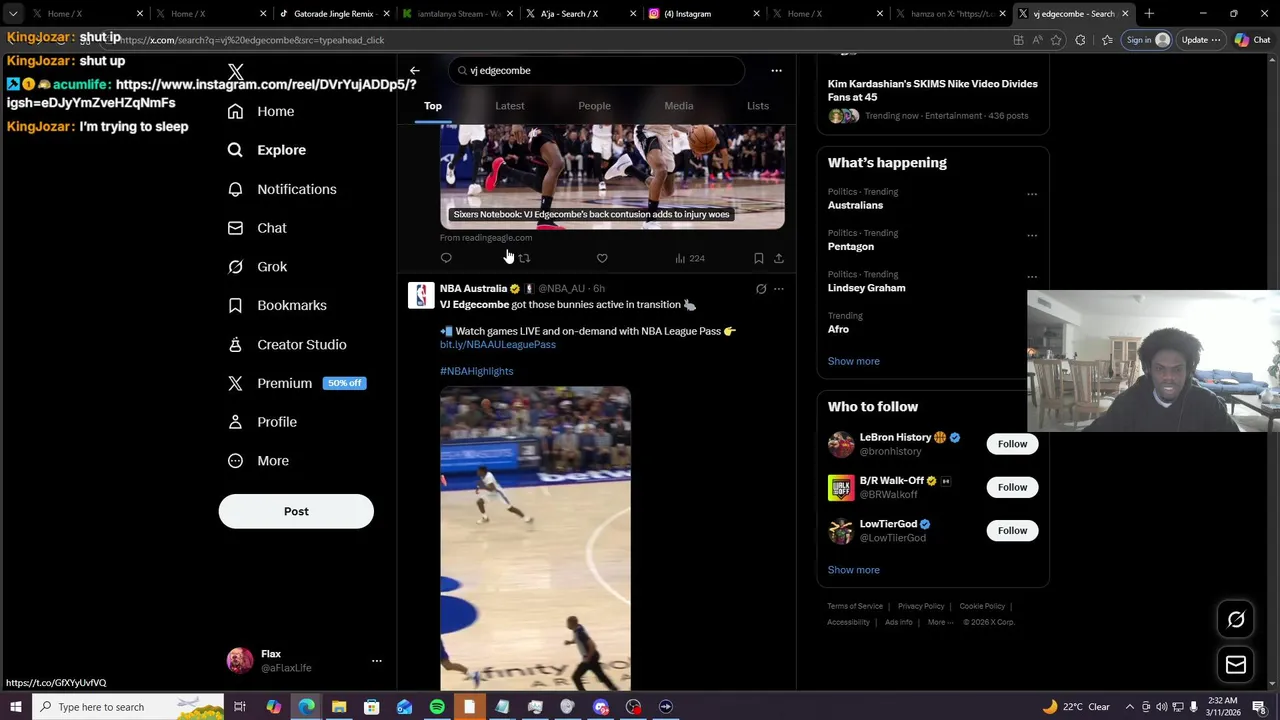Open the Windows Start menu
1280x720 pixels.
pyautogui.click(x=15, y=707)
